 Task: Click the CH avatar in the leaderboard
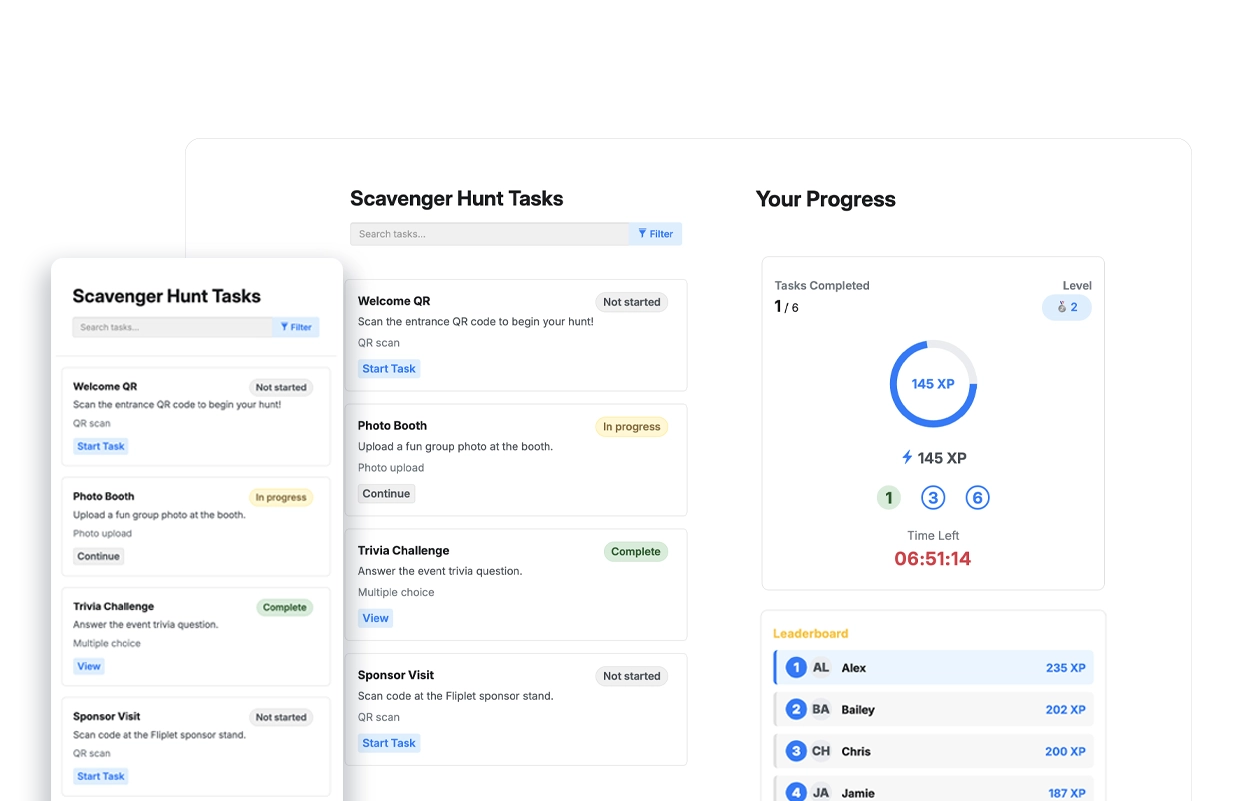pyautogui.click(x=821, y=751)
